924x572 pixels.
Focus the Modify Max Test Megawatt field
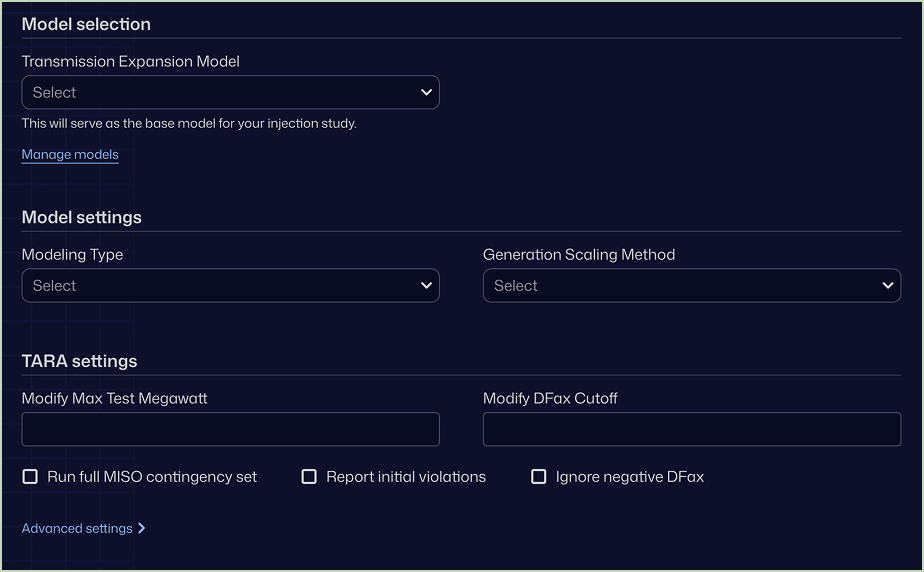230,429
